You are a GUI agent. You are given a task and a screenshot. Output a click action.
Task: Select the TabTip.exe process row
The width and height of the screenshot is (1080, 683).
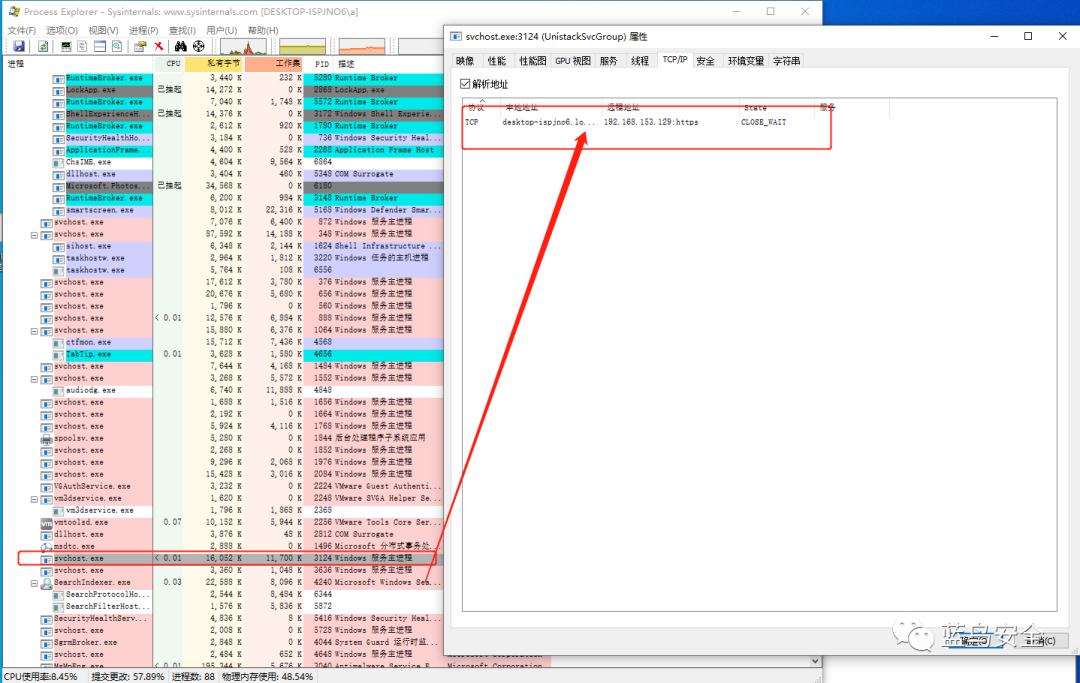pos(223,355)
